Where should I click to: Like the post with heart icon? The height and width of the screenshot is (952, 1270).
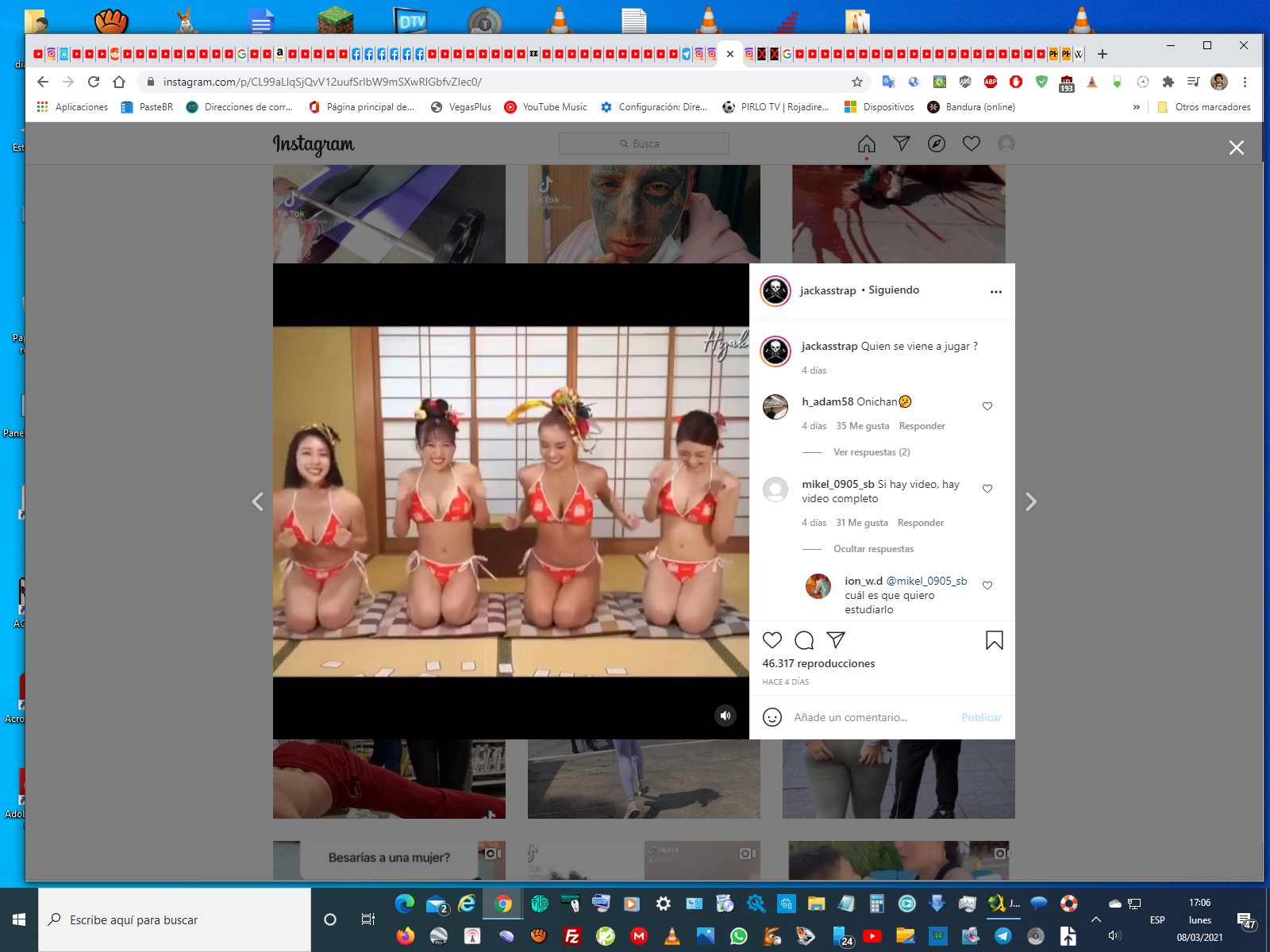[772, 640]
